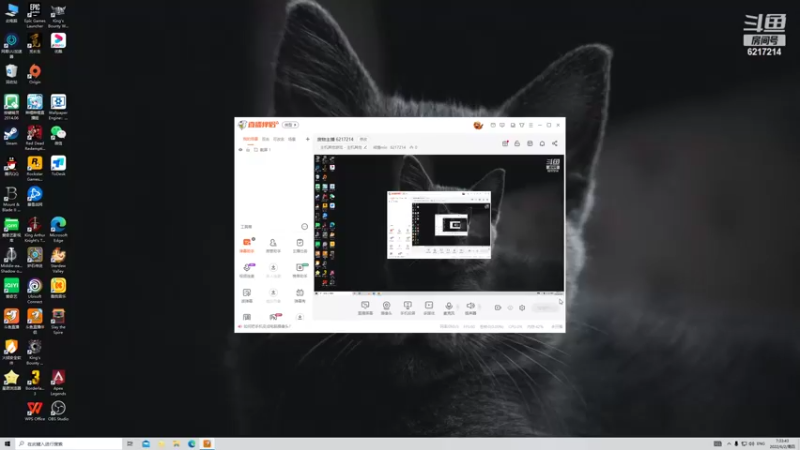Open the WeChat desktop shortcut
Screen dimensions: 800x450
click(x=58, y=136)
